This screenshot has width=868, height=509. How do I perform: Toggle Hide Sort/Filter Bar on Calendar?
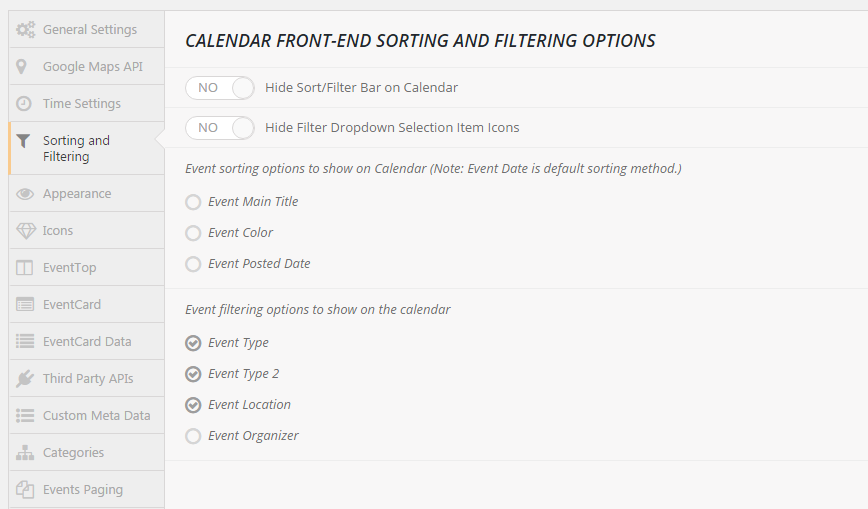[220, 88]
